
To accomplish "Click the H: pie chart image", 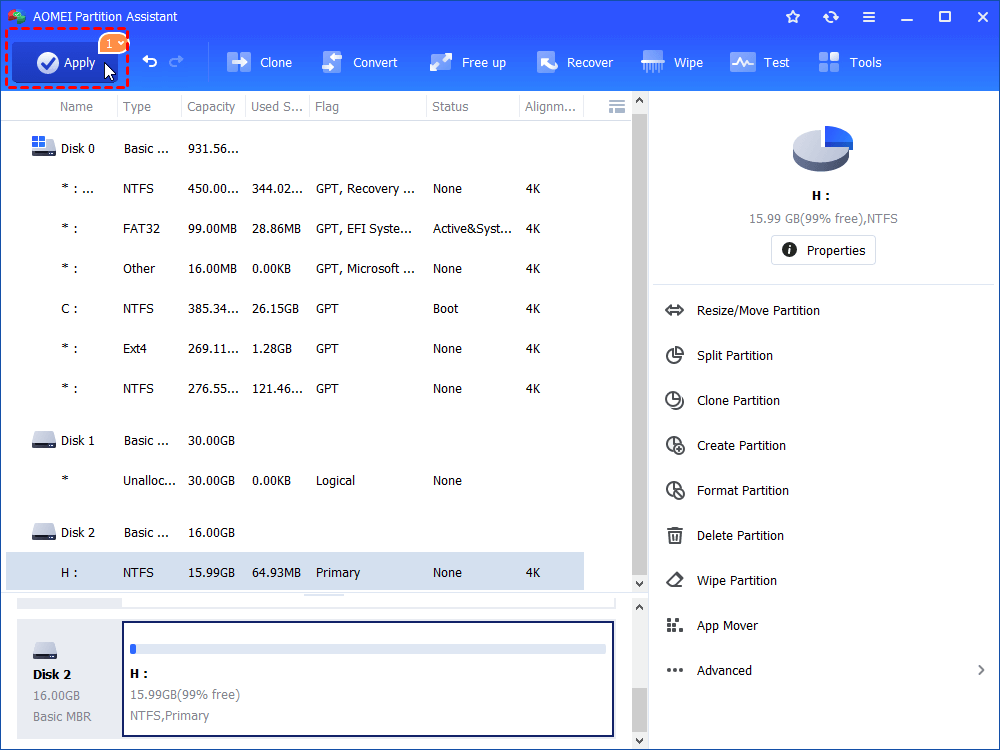I will click(823, 148).
